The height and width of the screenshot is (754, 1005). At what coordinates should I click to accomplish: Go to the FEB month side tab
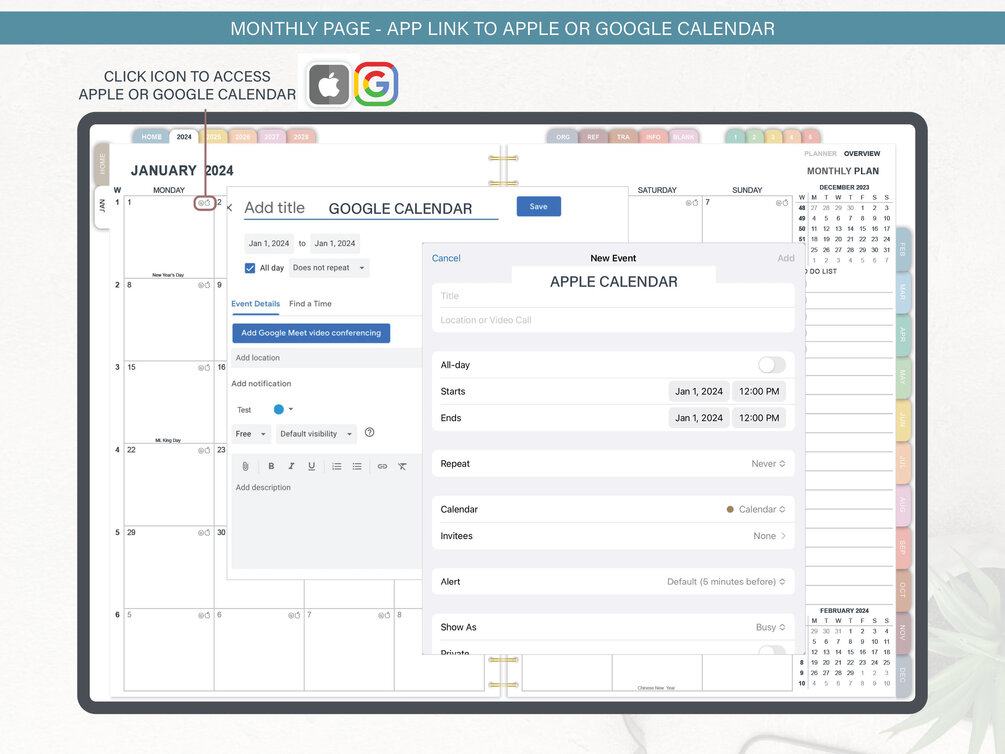coord(902,250)
